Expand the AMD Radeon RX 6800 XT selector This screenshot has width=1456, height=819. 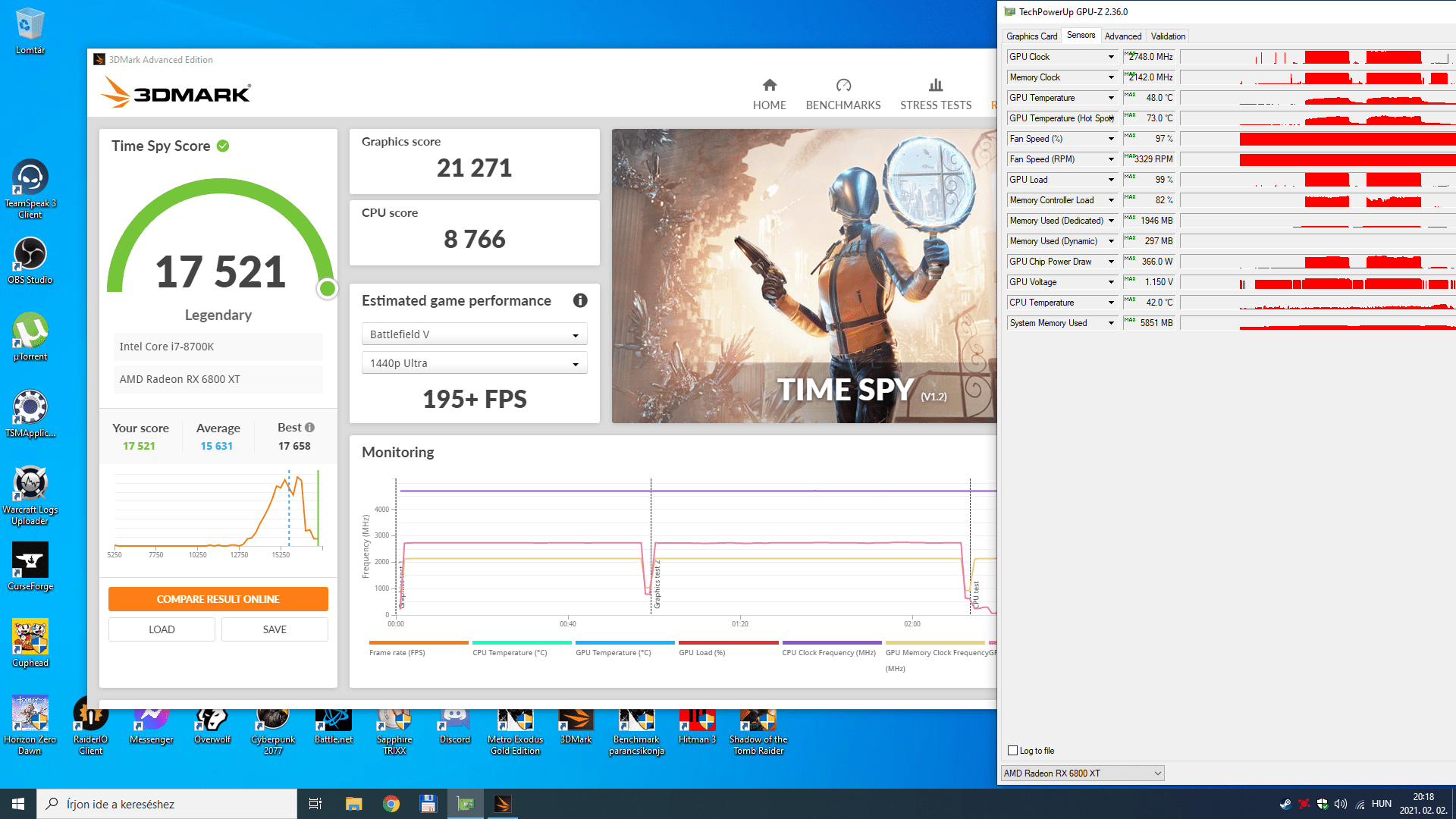1082,773
